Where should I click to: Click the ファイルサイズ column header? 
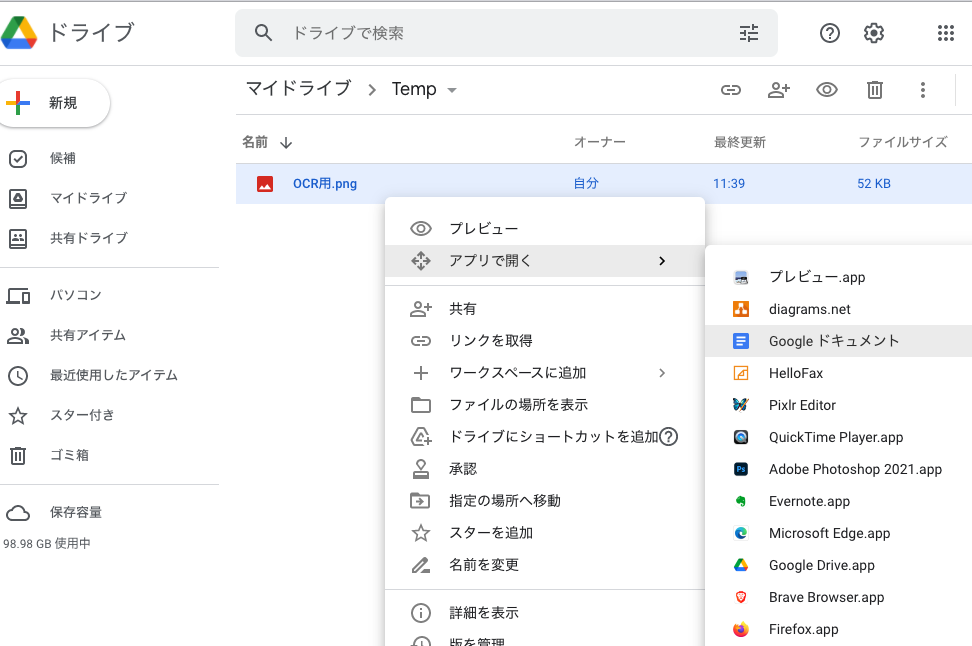coord(903,142)
